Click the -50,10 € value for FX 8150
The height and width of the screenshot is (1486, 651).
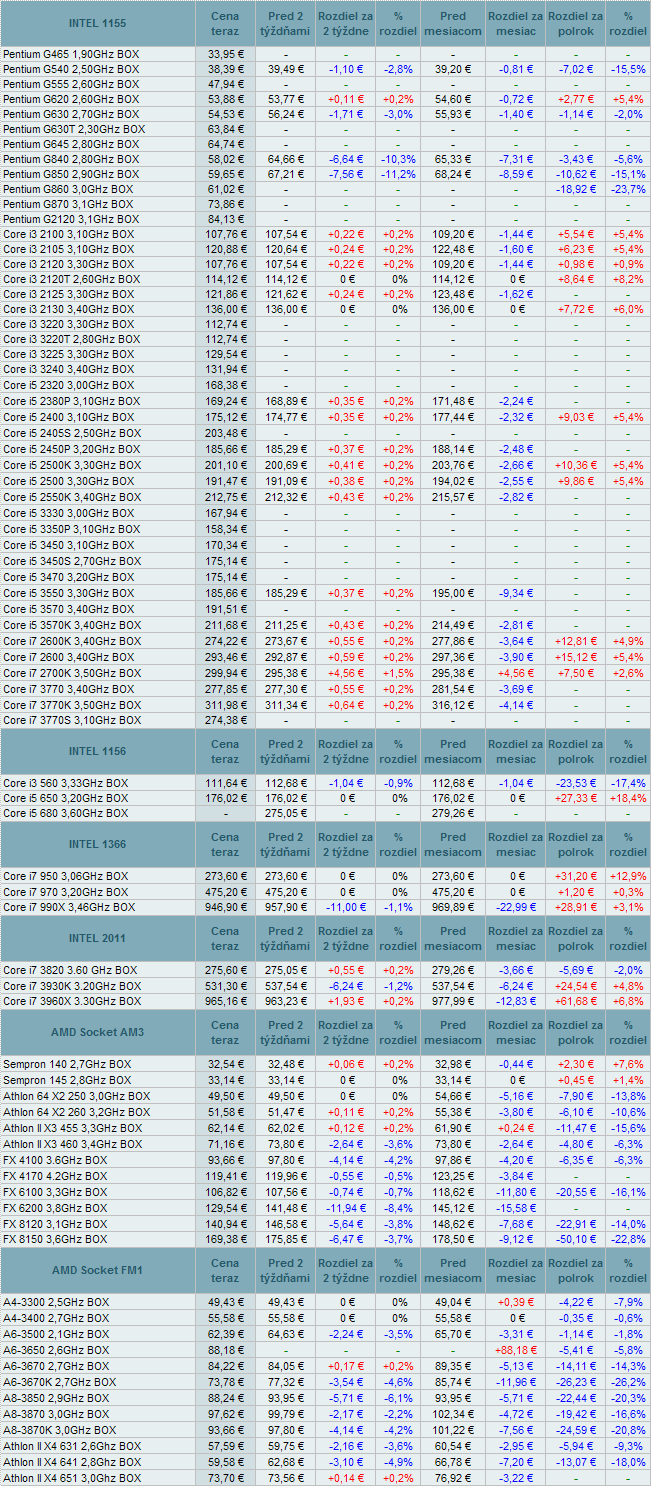(x=575, y=1239)
